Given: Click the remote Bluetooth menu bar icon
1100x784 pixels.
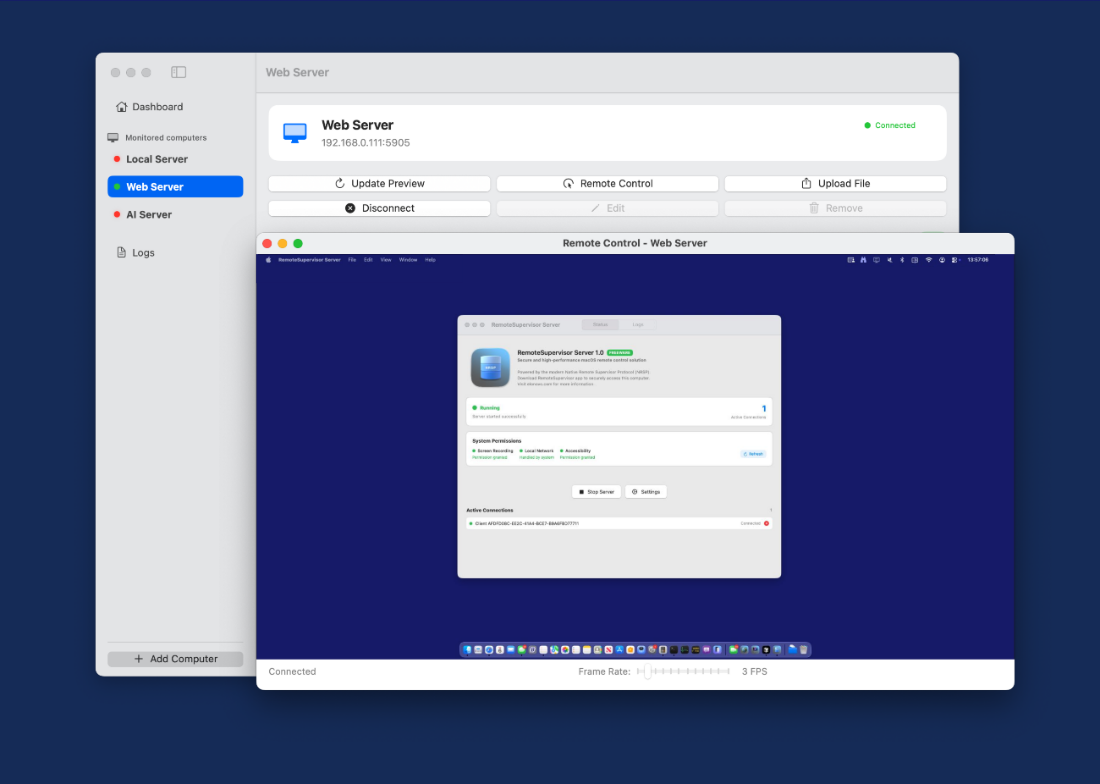Looking at the screenshot, I should [x=902, y=260].
